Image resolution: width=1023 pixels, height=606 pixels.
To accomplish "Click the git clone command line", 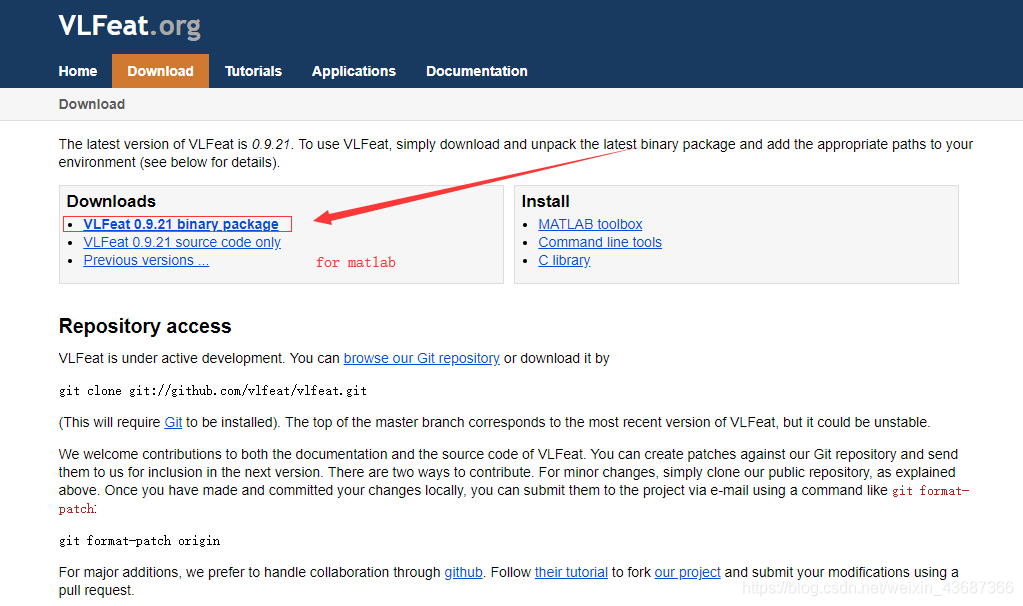I will tap(213, 391).
